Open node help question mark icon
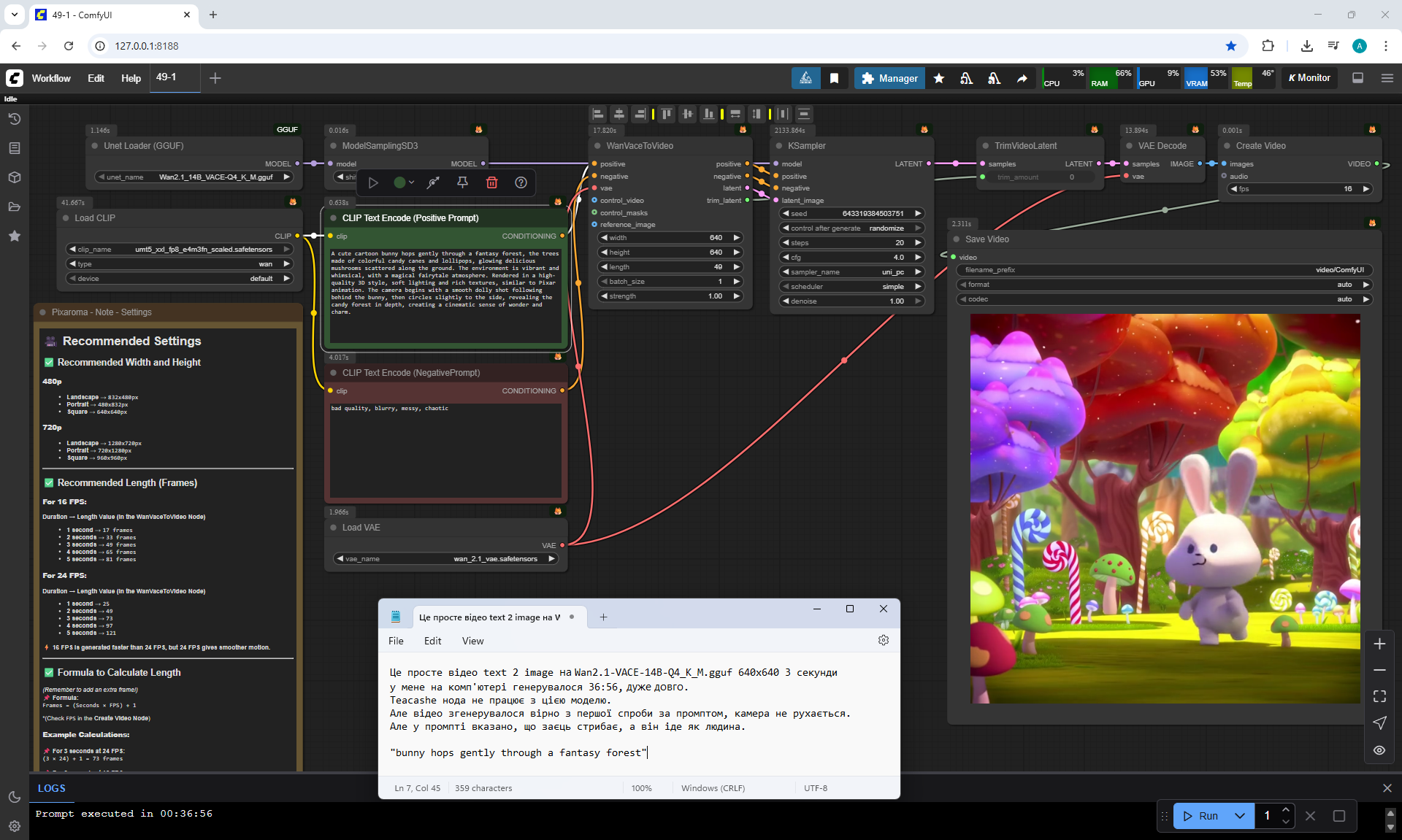The width and height of the screenshot is (1402, 840). click(521, 182)
